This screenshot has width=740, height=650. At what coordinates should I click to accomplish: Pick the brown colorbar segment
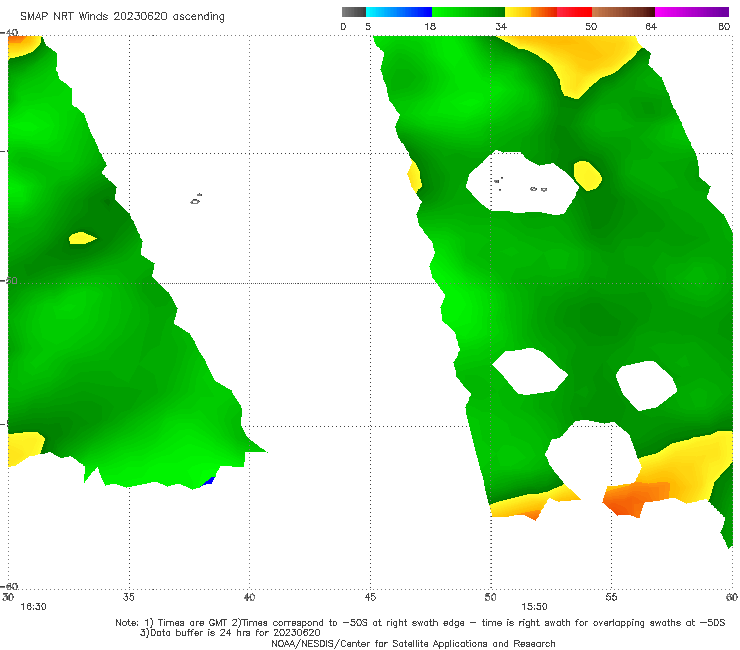tap(623, 12)
